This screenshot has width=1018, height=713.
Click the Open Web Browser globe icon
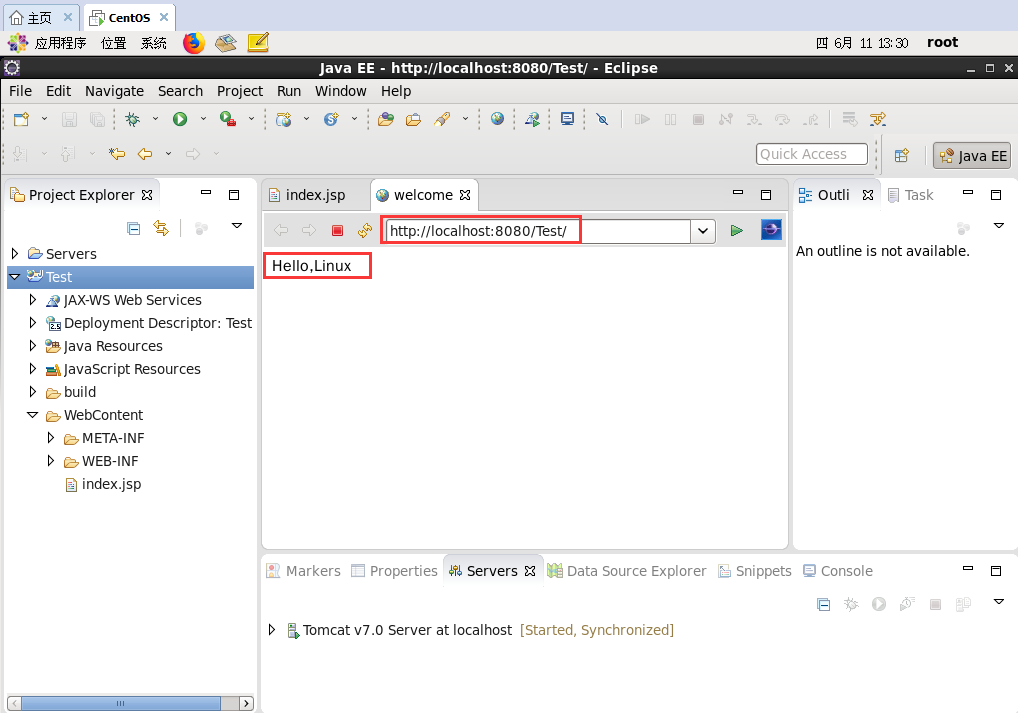497,118
